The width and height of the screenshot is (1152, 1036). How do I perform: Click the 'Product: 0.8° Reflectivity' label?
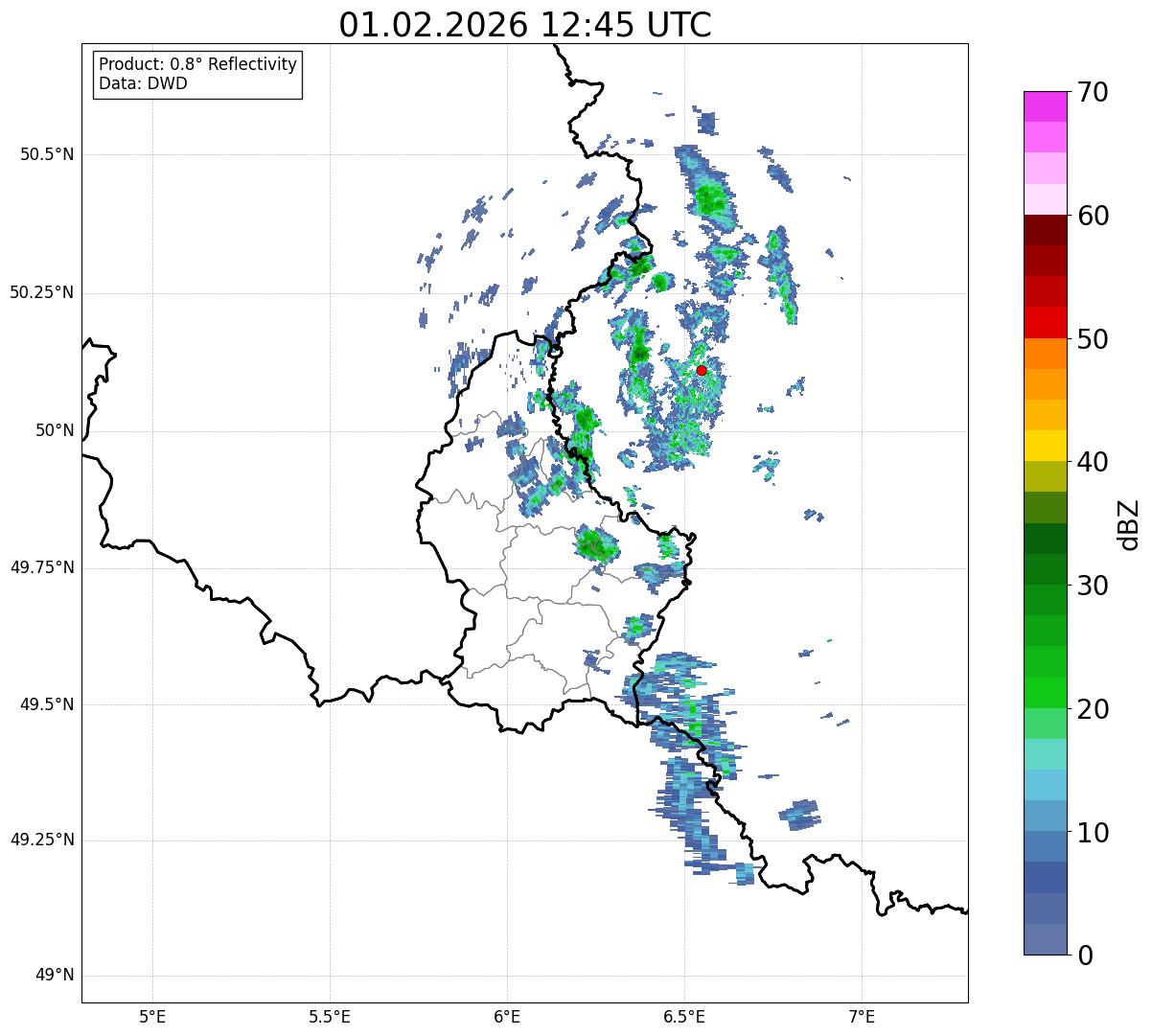(198, 64)
